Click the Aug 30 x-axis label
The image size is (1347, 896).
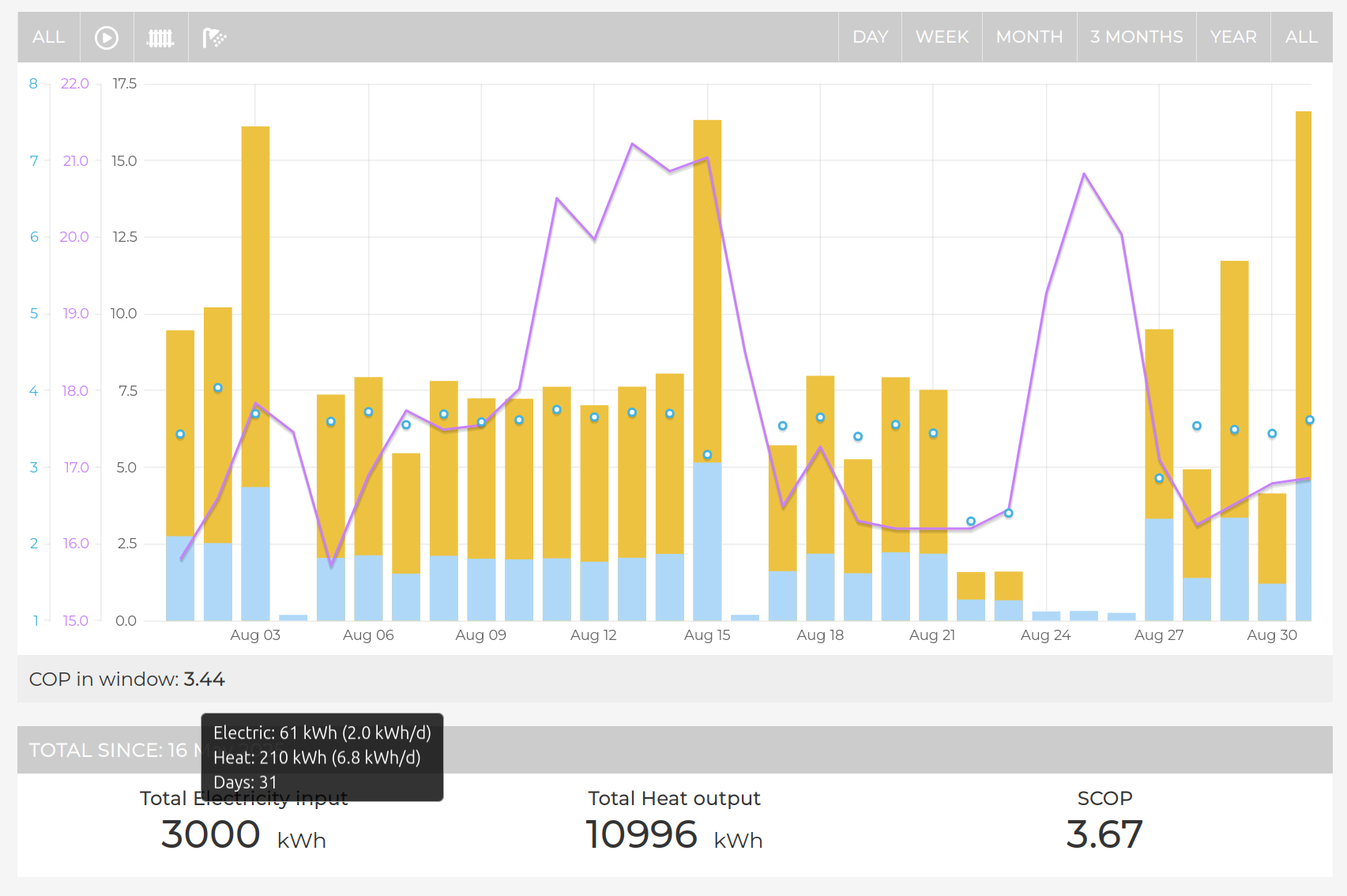tap(1271, 635)
